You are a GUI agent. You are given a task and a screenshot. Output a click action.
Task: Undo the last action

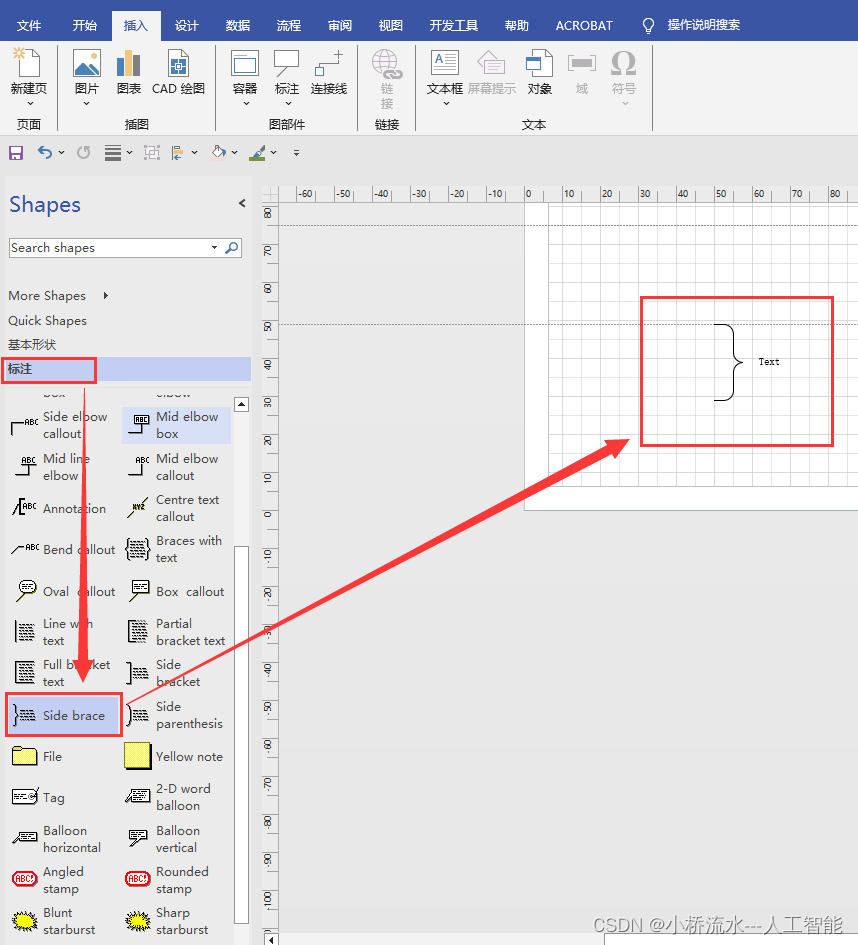(45, 152)
